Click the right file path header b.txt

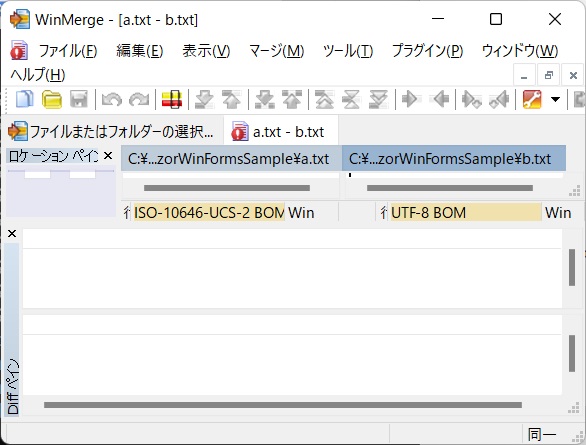[x=454, y=159]
